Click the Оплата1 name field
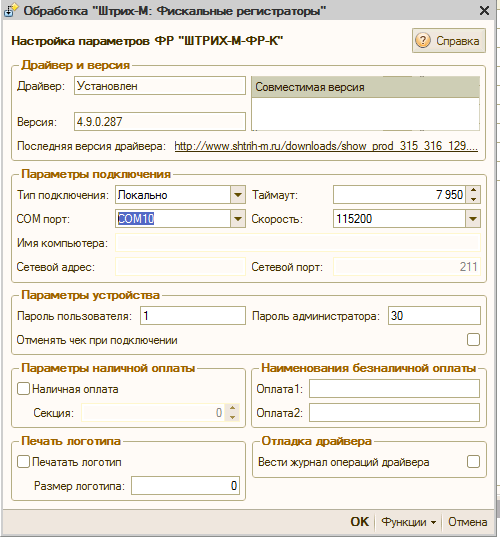 pyautogui.click(x=395, y=388)
